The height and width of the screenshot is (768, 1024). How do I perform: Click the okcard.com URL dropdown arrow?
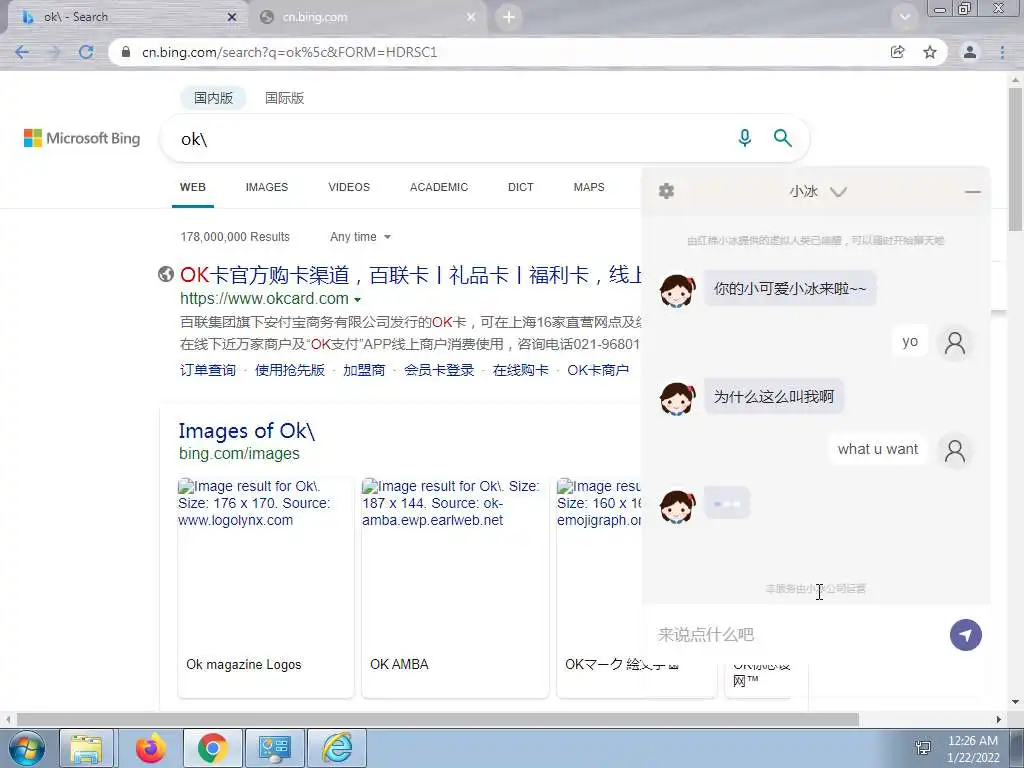(357, 300)
